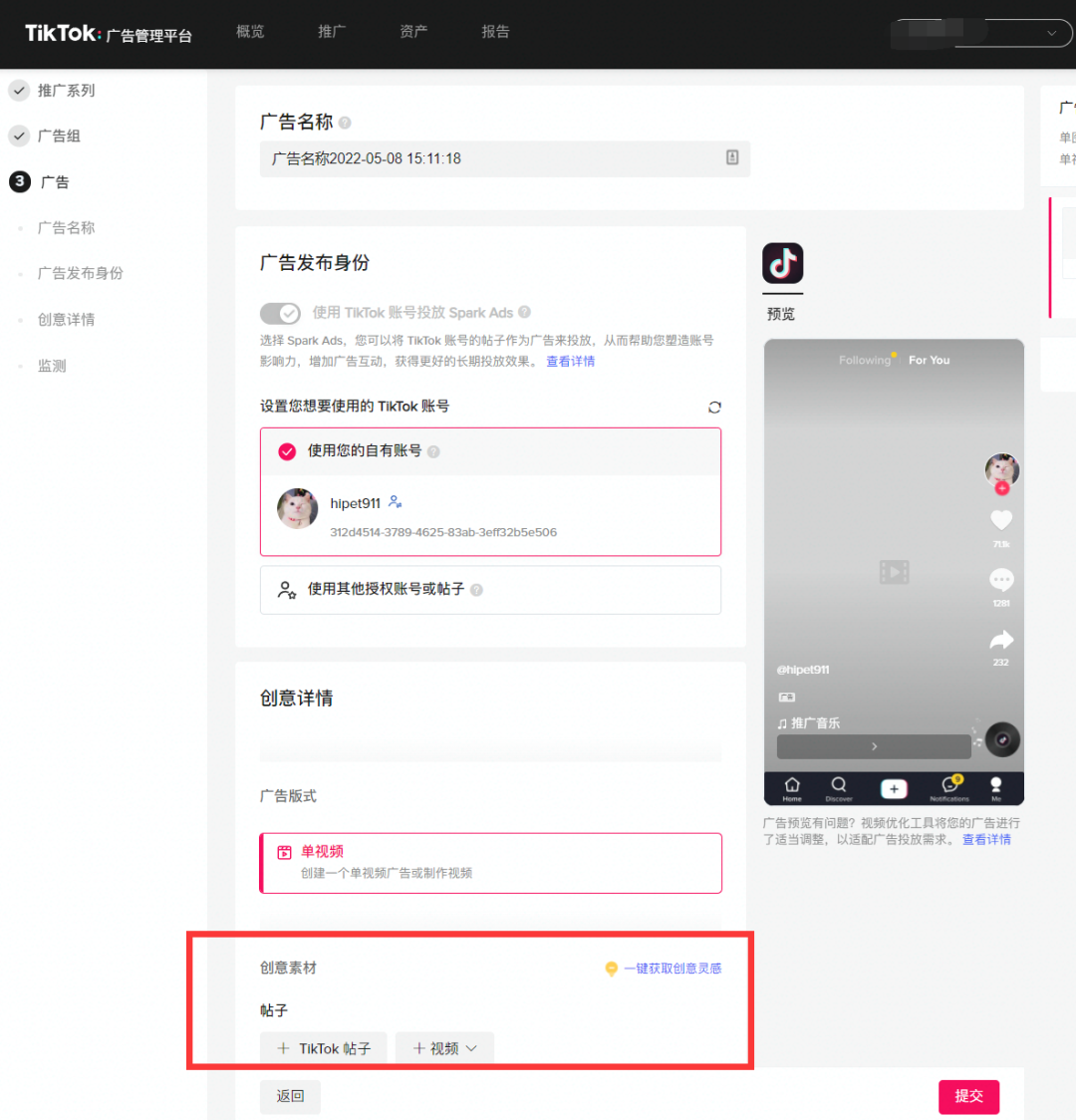Click the ad name input field
Viewport: 1076px width, 1120px height.
click(x=505, y=158)
